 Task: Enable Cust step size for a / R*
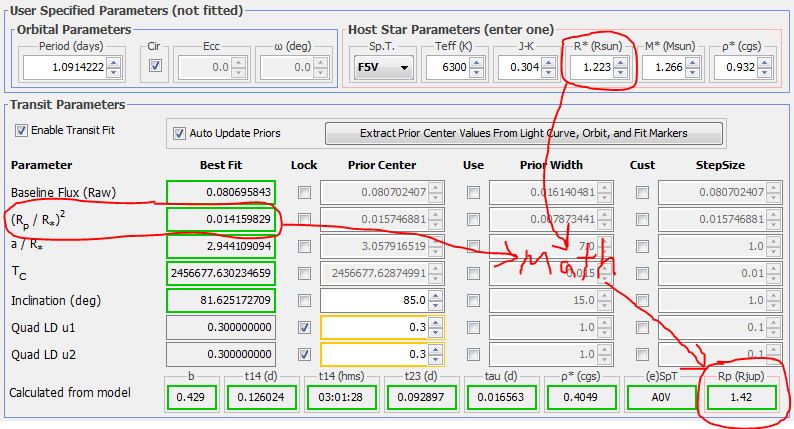coord(643,246)
